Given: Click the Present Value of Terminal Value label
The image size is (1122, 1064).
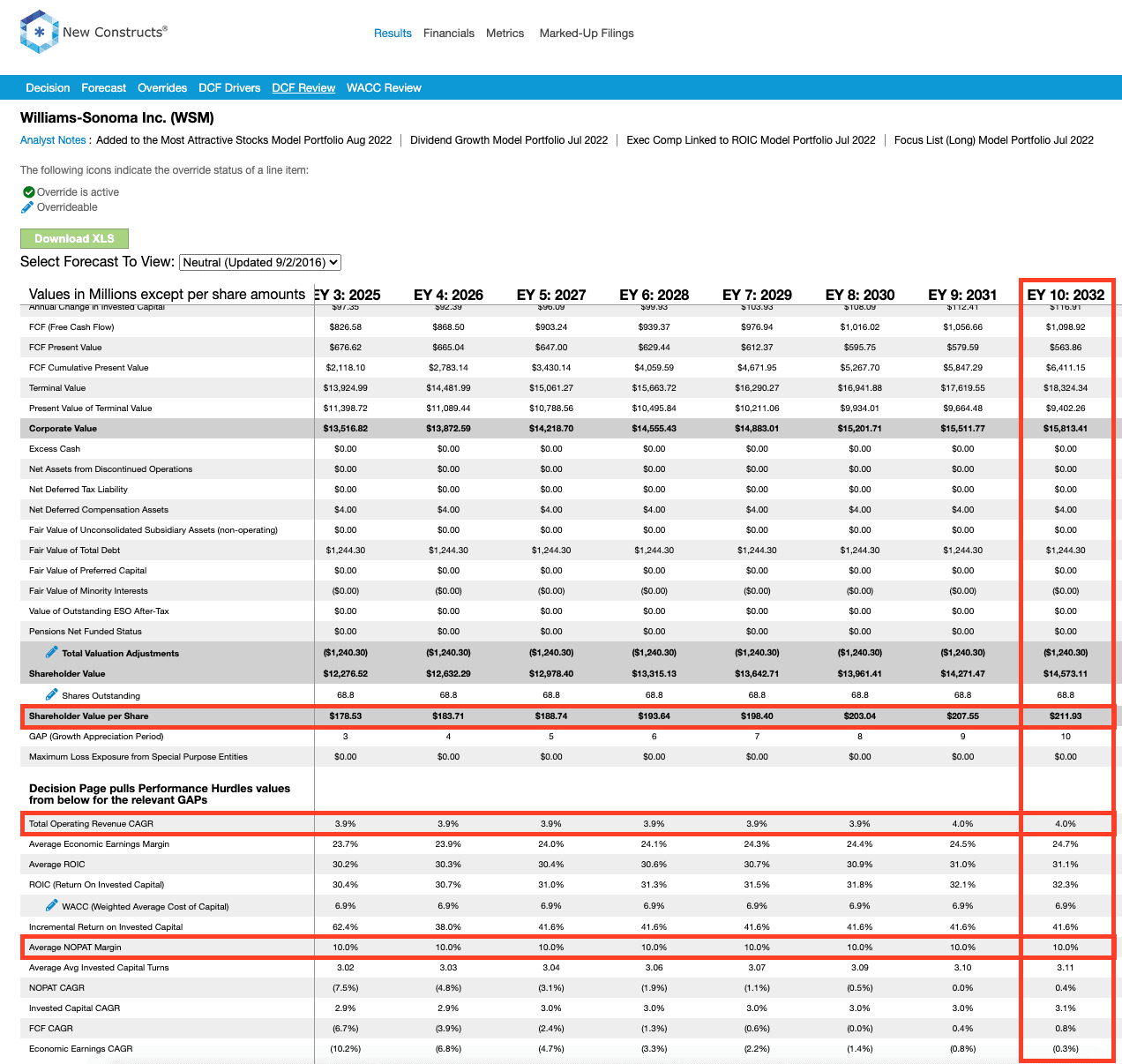Looking at the screenshot, I should point(90,408).
